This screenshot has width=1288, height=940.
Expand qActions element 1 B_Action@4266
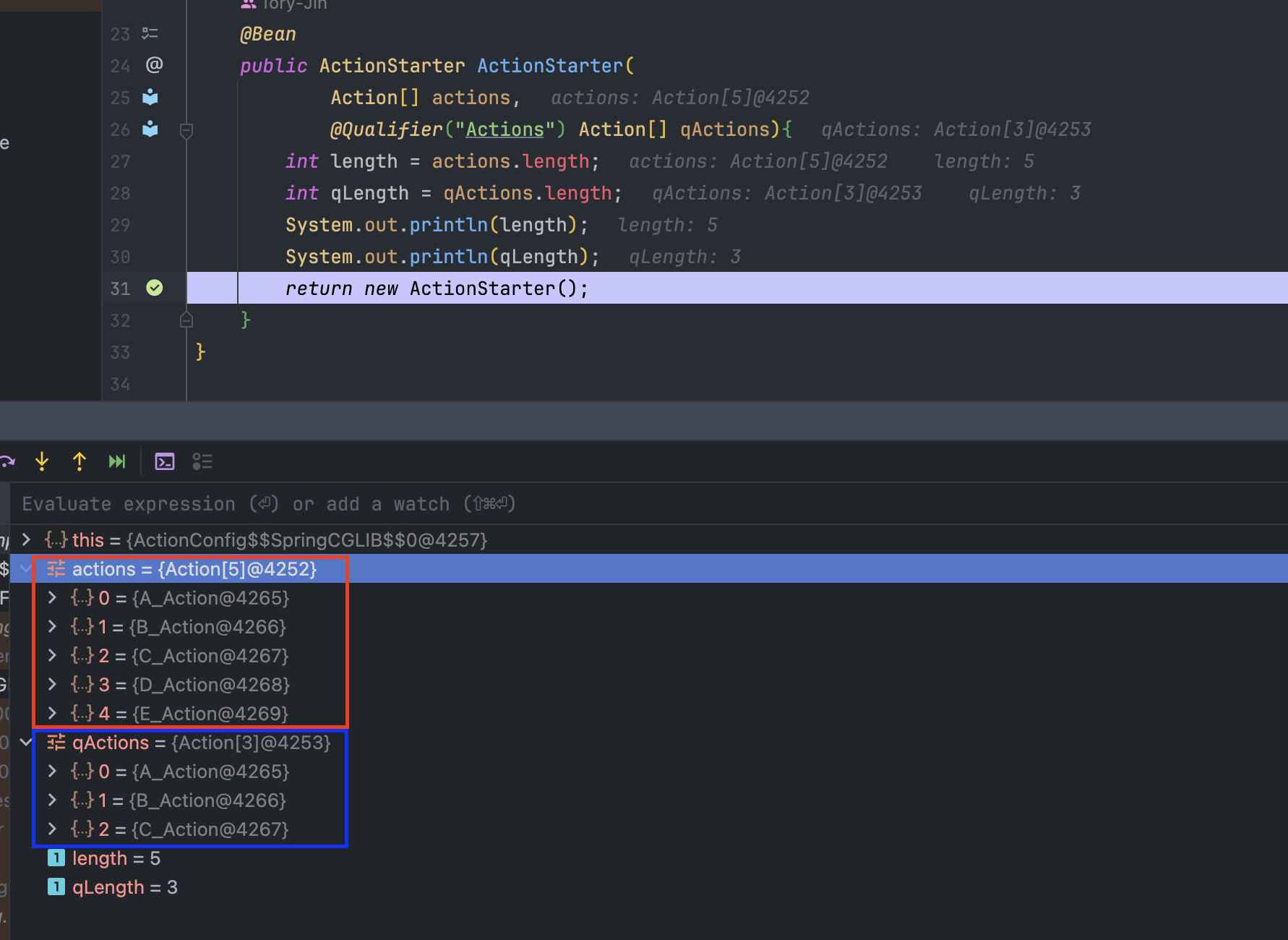(x=52, y=800)
